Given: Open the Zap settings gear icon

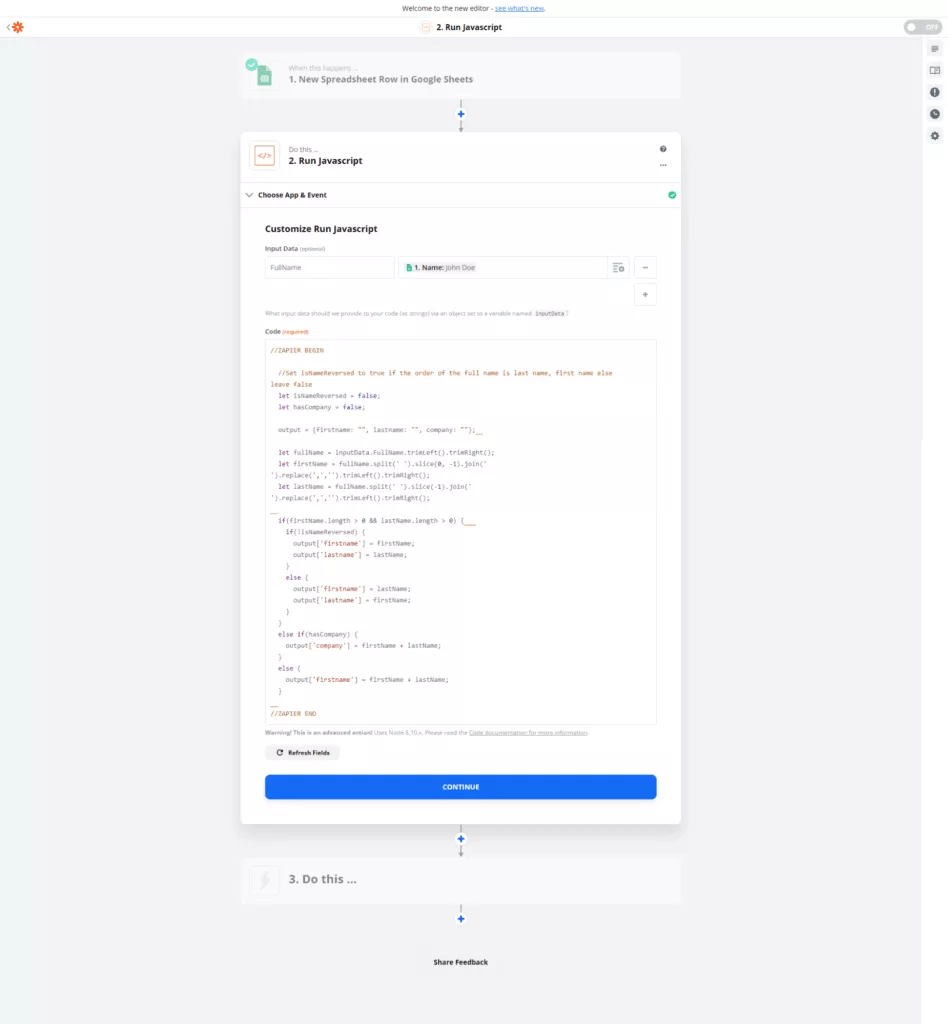Looking at the screenshot, I should point(935,136).
